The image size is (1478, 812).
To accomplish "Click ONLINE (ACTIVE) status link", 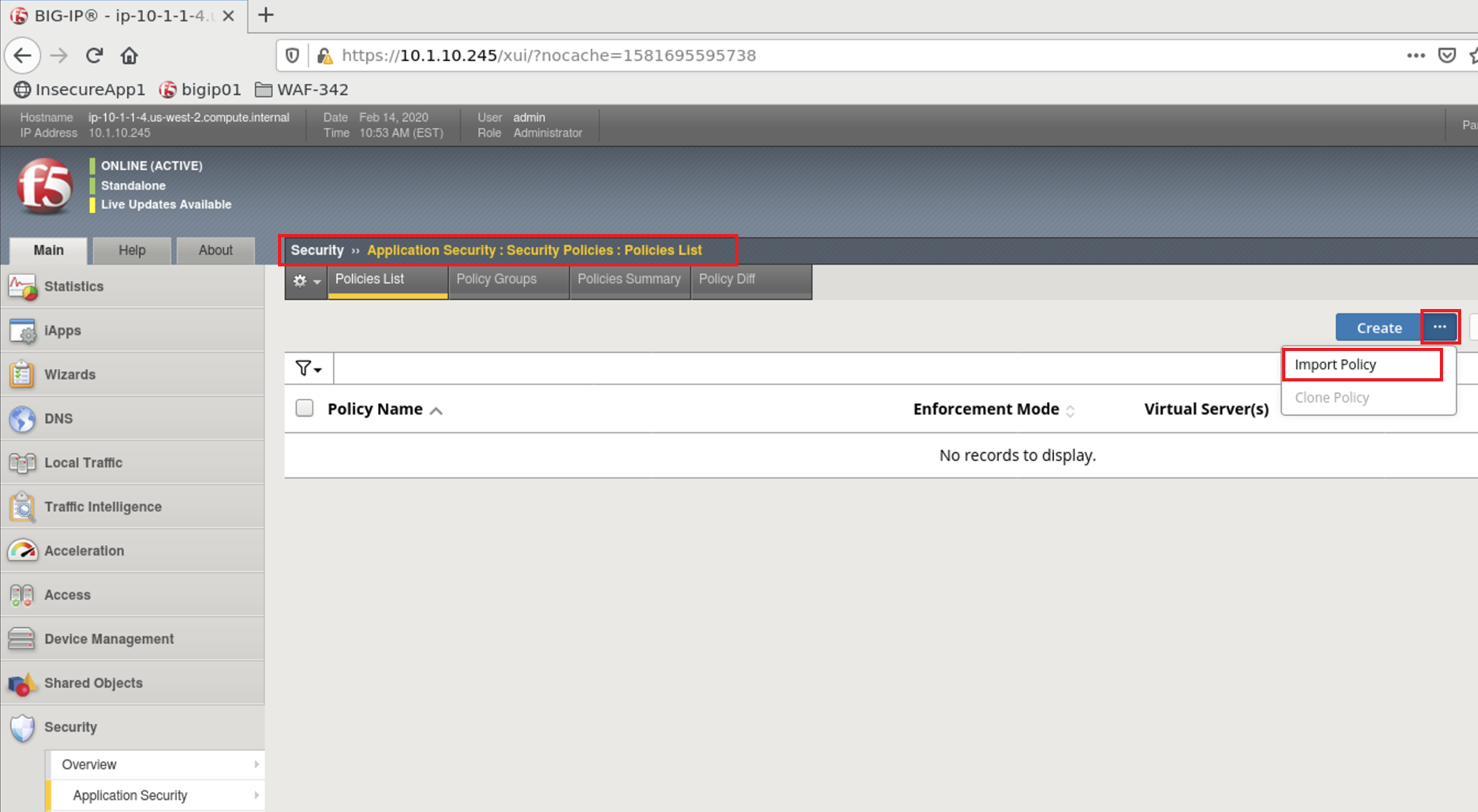I will pyautogui.click(x=151, y=166).
